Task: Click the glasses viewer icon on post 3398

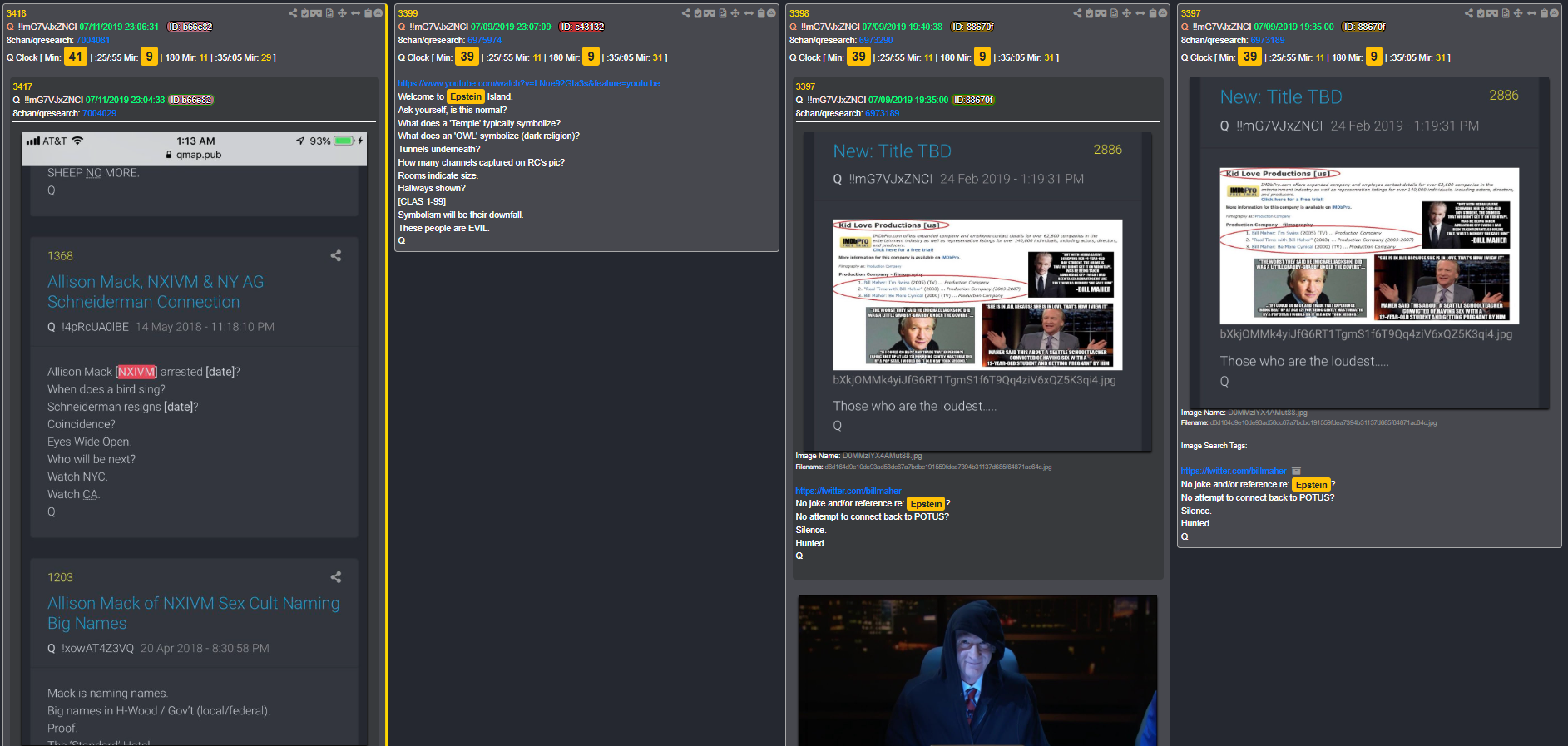Action: click(1101, 13)
